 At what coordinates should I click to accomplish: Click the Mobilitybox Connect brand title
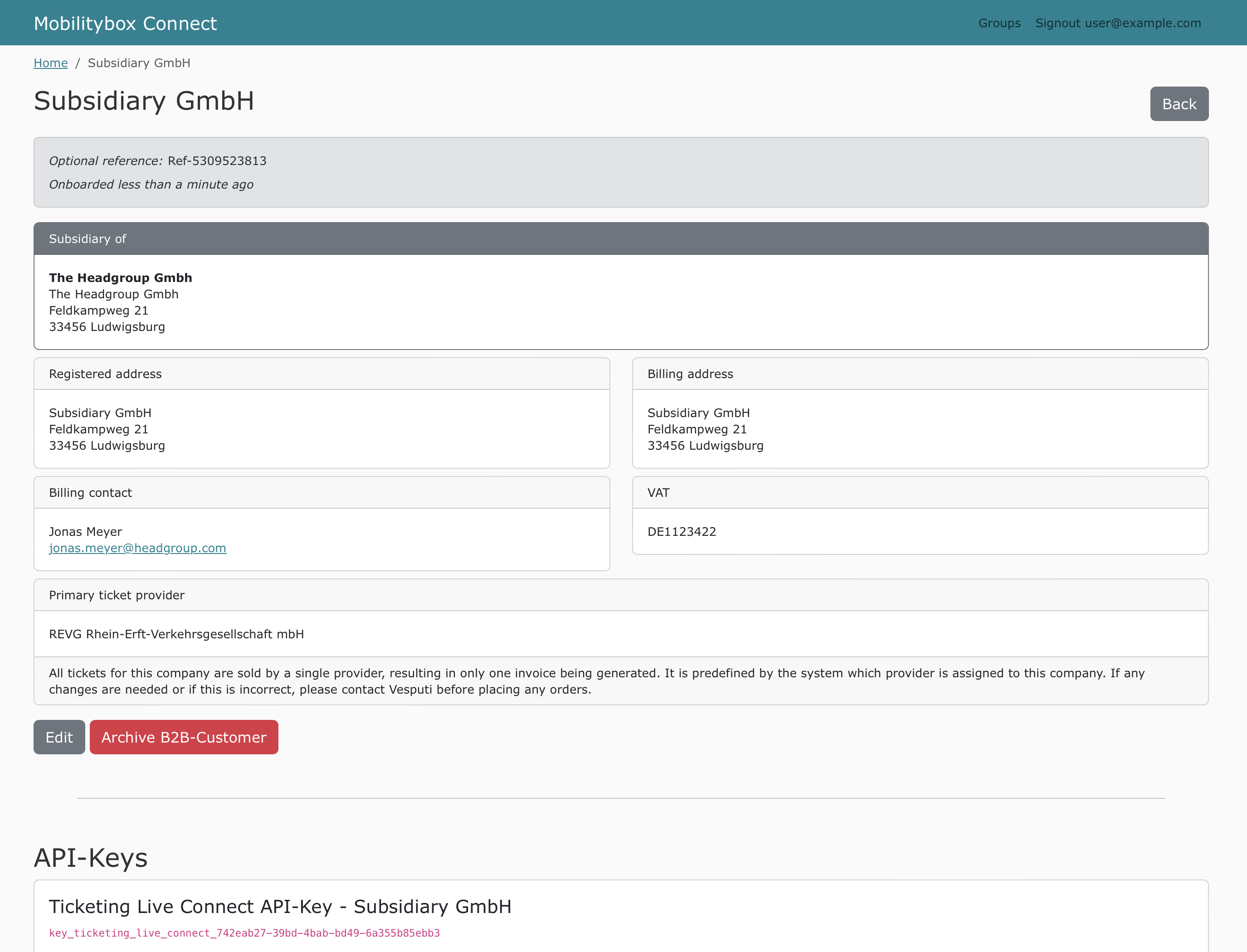125,23
